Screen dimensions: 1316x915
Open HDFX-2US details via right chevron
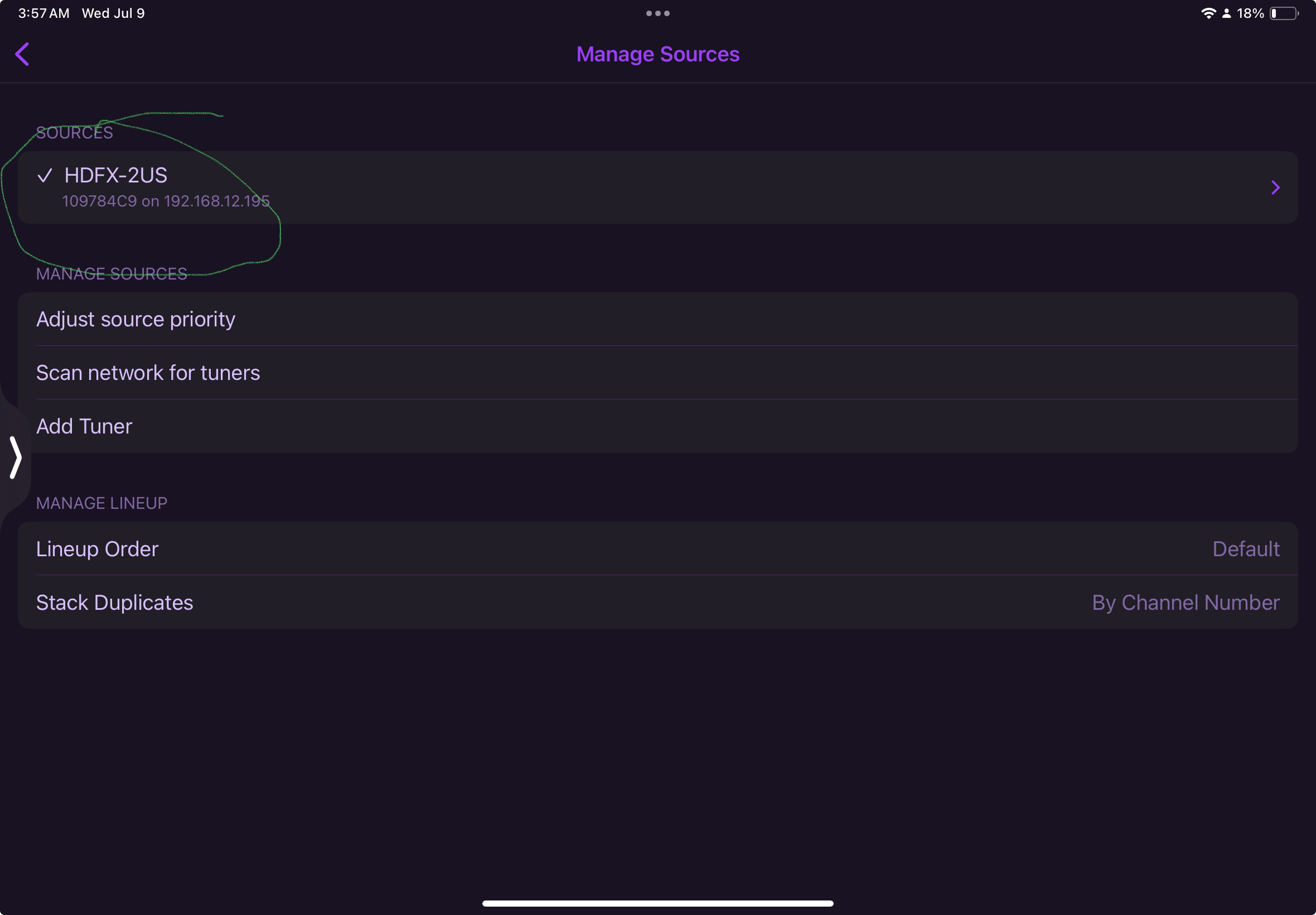pos(1275,187)
